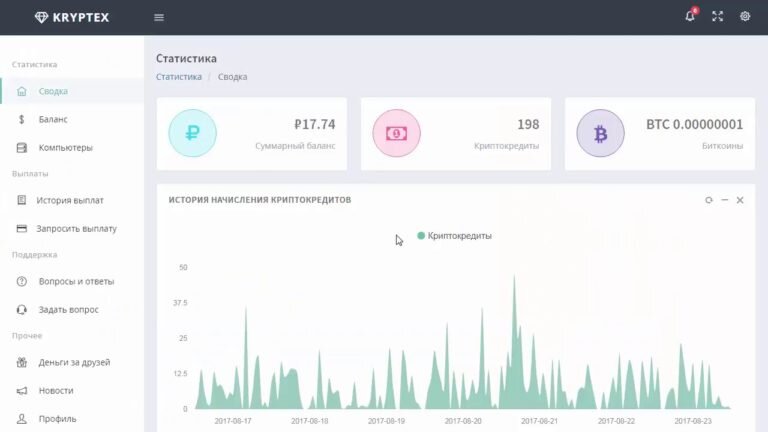Open the Профиль page
The image size is (768, 432).
72,419
